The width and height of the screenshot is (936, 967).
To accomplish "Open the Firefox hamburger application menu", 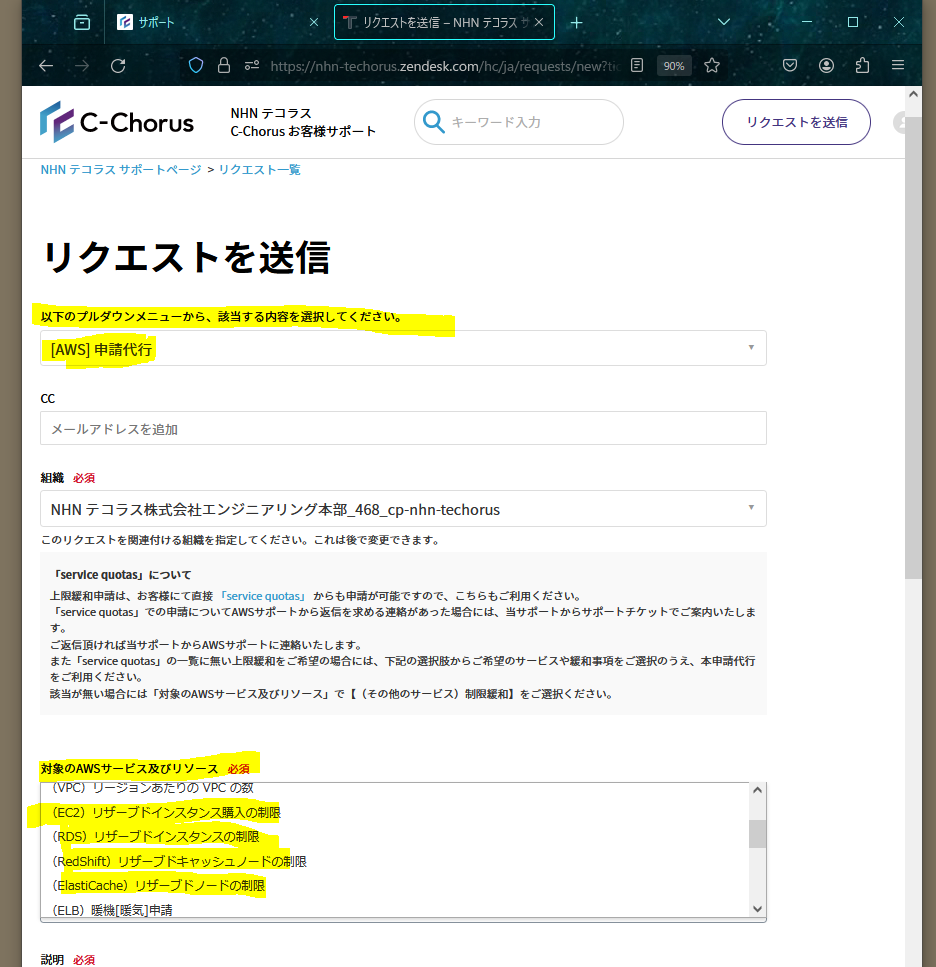I will pos(898,65).
